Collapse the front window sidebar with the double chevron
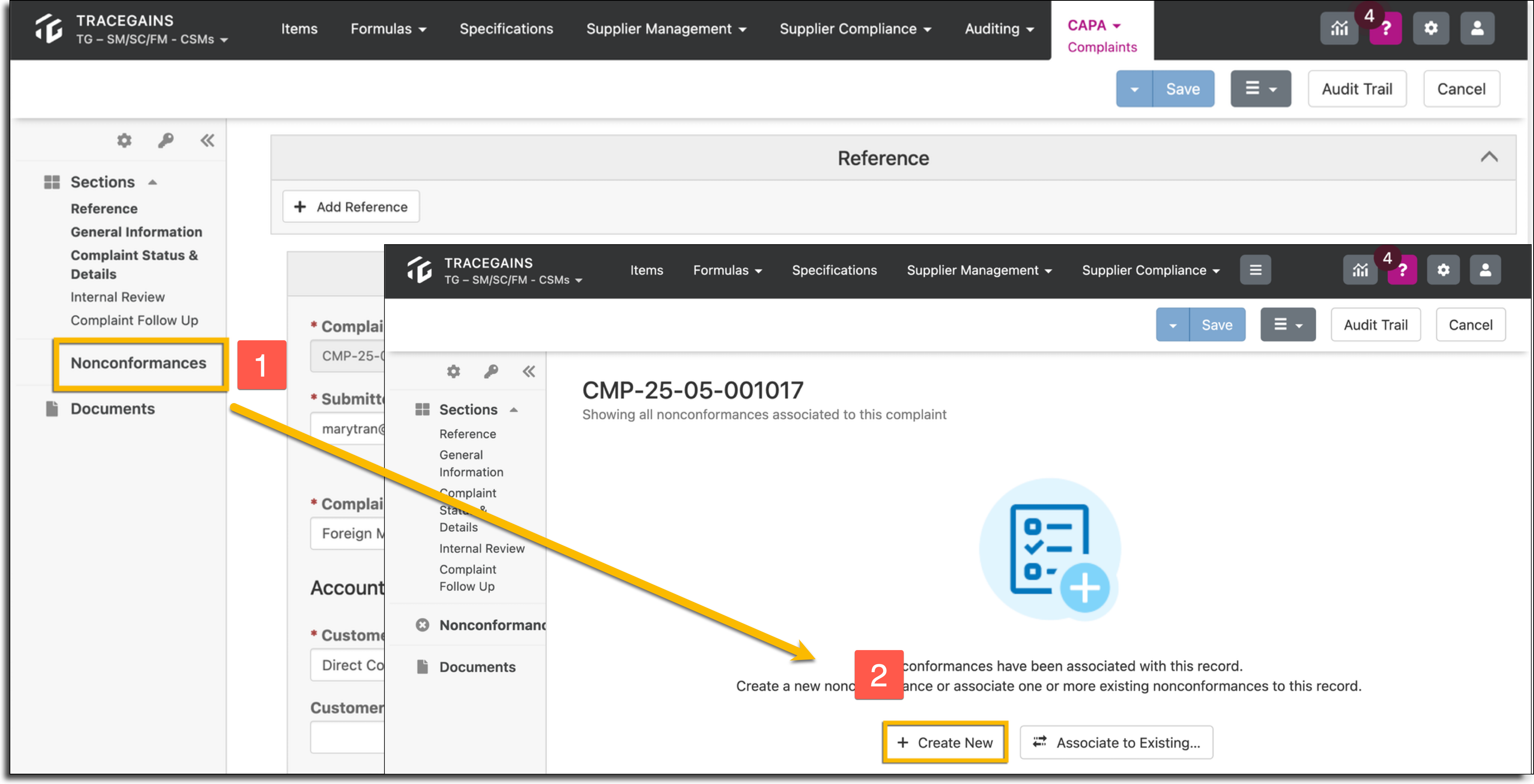This screenshot has height=784, width=1534. tap(529, 371)
